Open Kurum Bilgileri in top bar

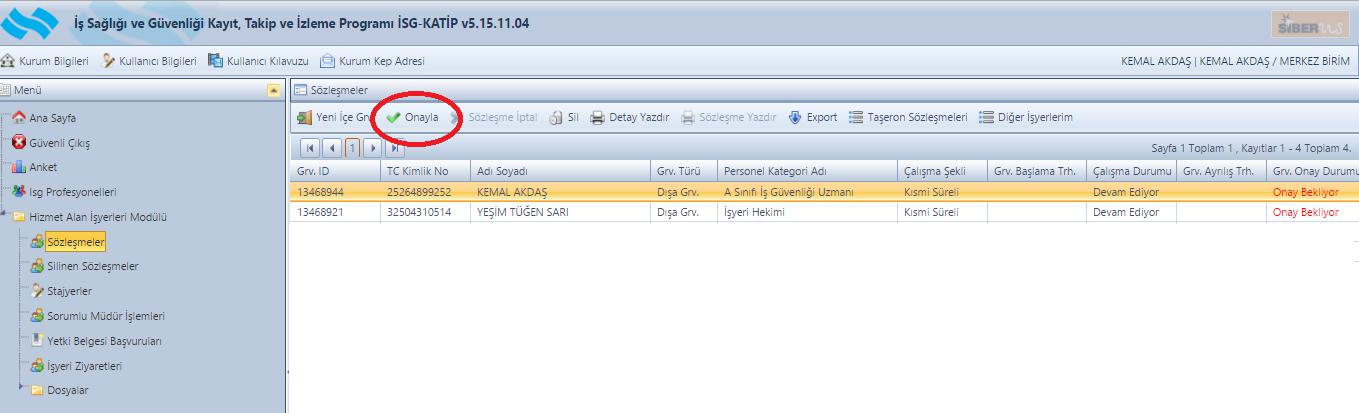[45, 61]
